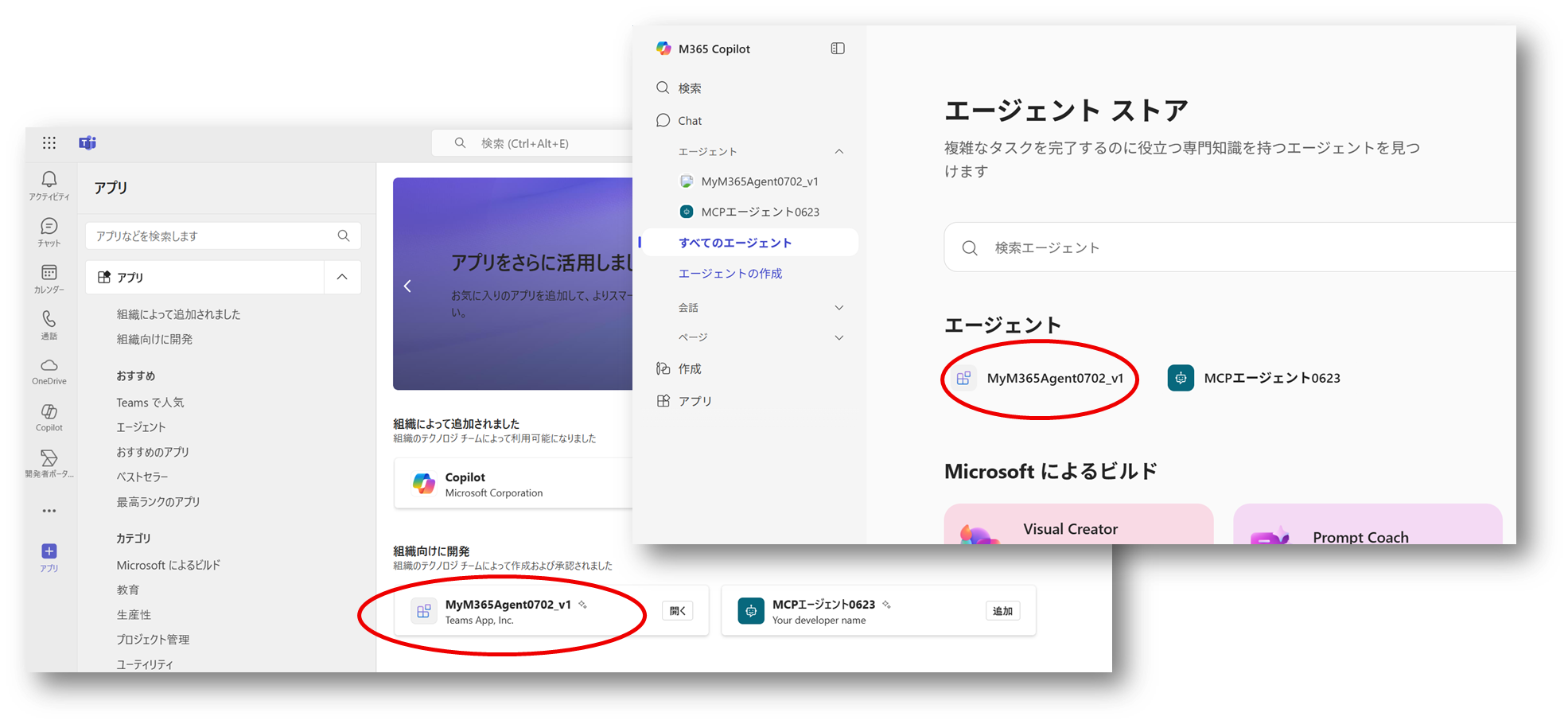Select ユーティリティ category
This screenshot has height=724, width=1568.
pyautogui.click(x=144, y=664)
